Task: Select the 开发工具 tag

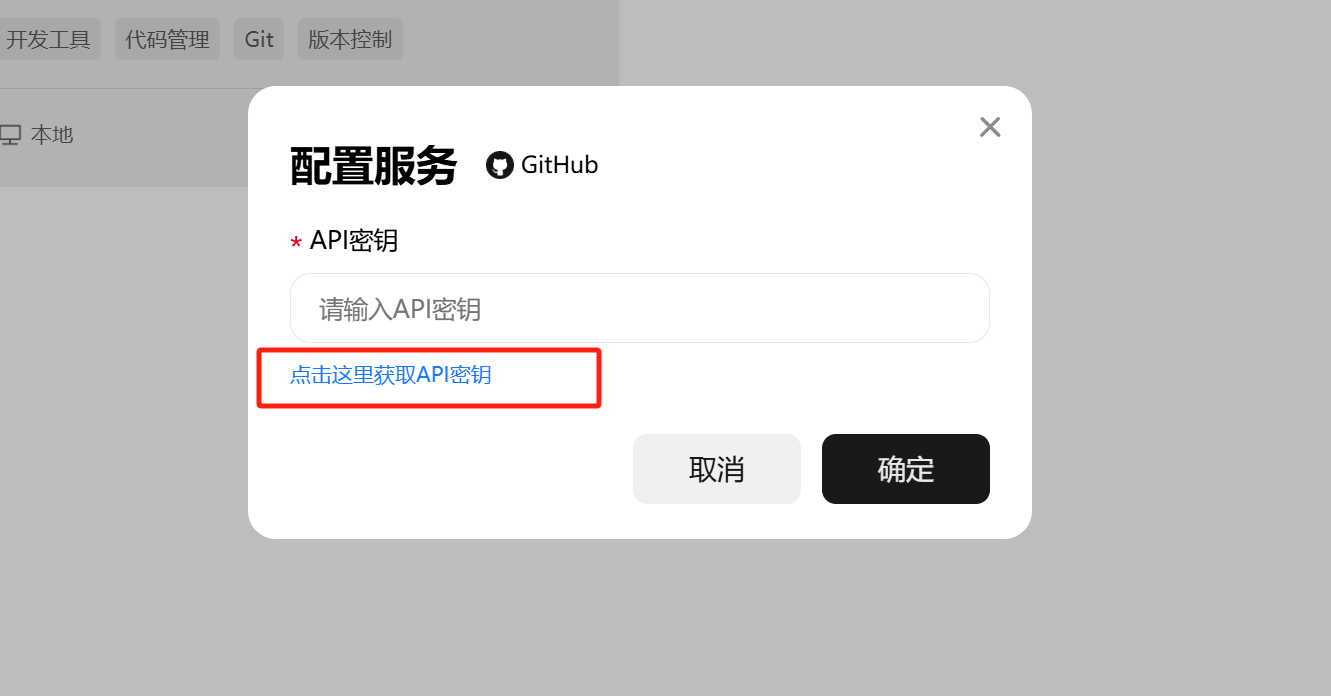Action: 48,39
